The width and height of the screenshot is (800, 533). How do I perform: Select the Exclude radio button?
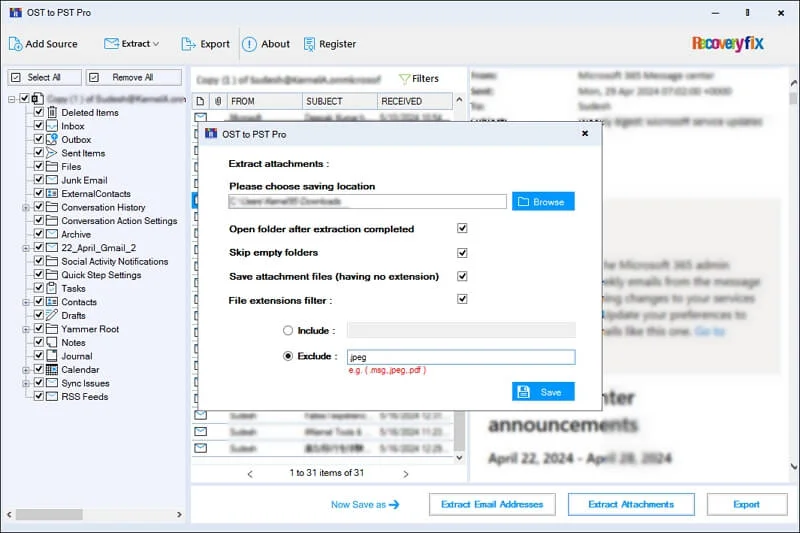coord(288,356)
